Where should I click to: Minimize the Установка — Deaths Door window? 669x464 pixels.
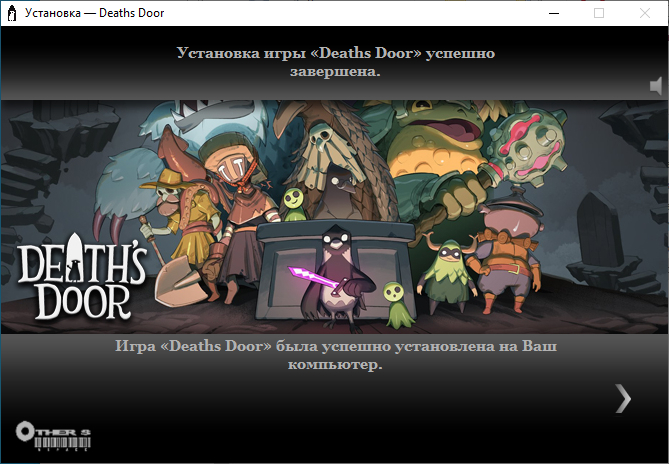554,13
